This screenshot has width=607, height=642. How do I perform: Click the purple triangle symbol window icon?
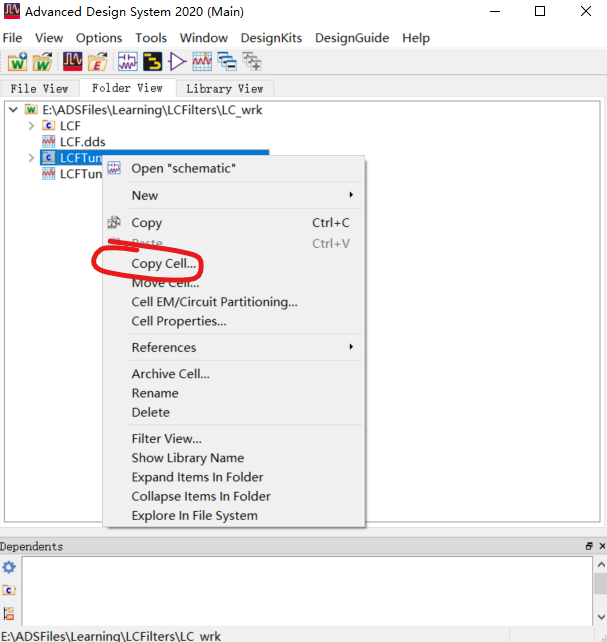click(x=177, y=62)
